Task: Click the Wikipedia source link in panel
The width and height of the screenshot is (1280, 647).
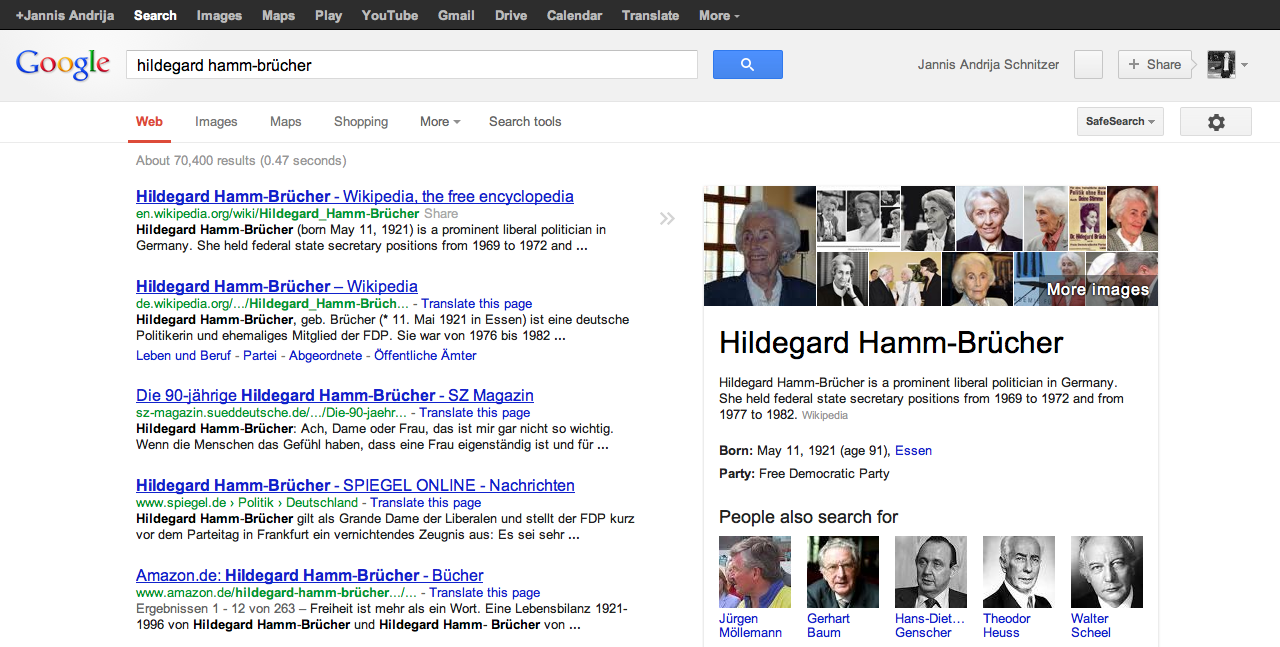Action: tap(825, 415)
